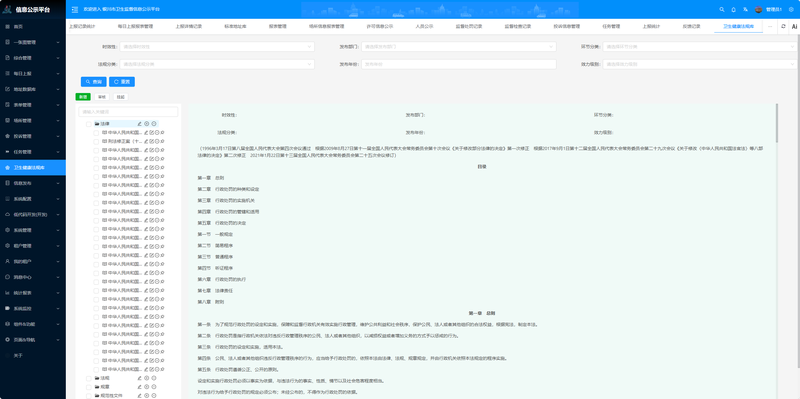Click the admin user avatar
This screenshot has width=800, height=399.
coord(759,9)
